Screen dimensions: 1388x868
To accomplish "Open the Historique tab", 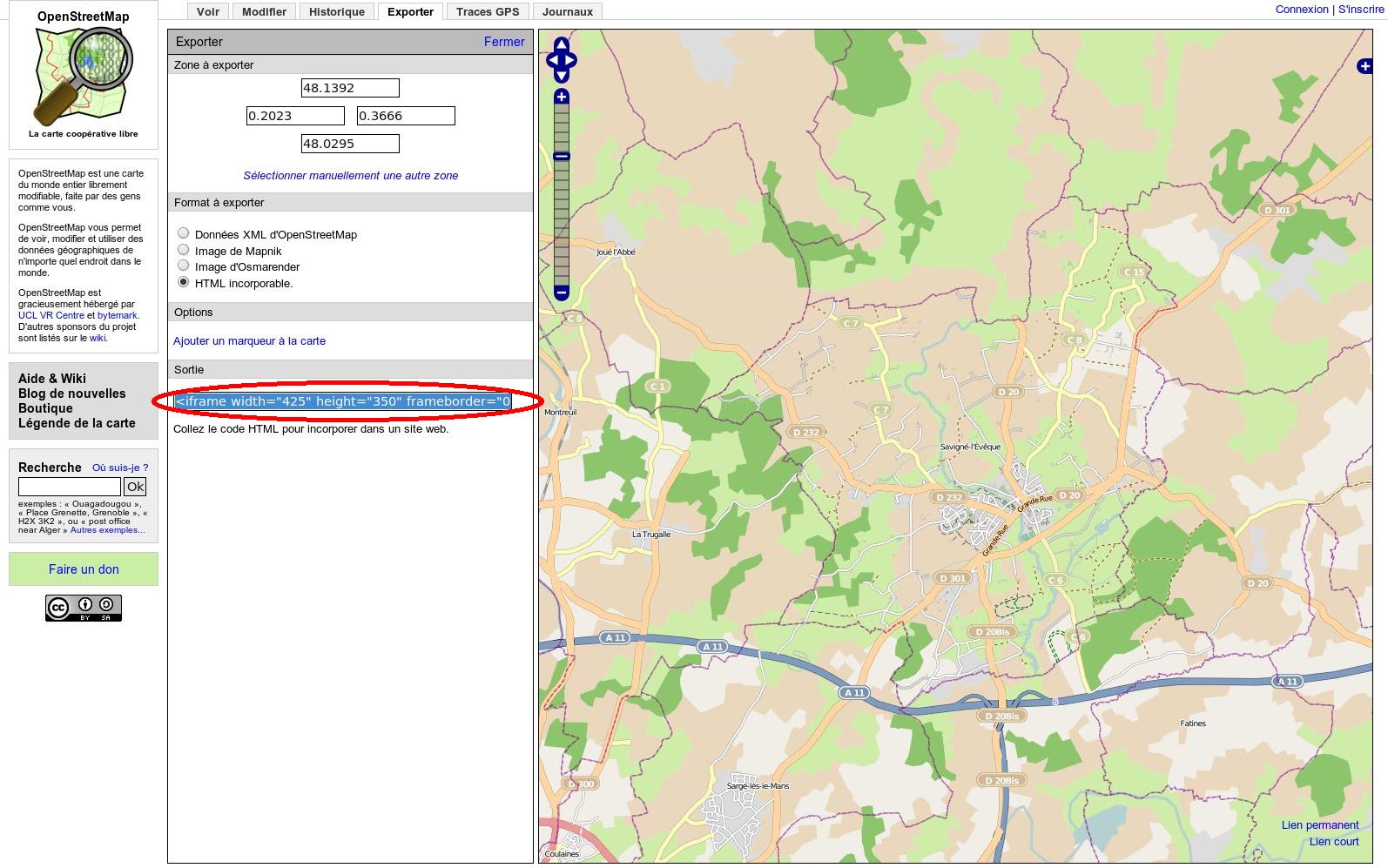I will [x=337, y=11].
